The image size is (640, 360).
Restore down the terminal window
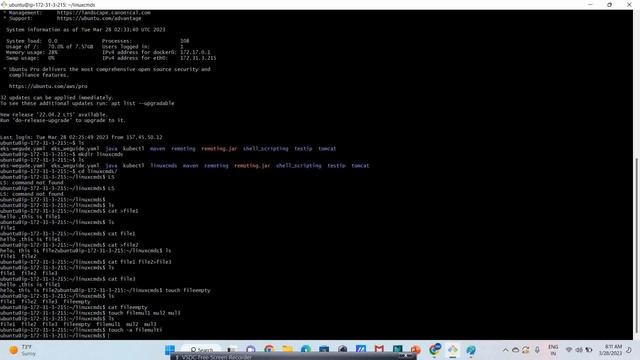tap(609, 4)
